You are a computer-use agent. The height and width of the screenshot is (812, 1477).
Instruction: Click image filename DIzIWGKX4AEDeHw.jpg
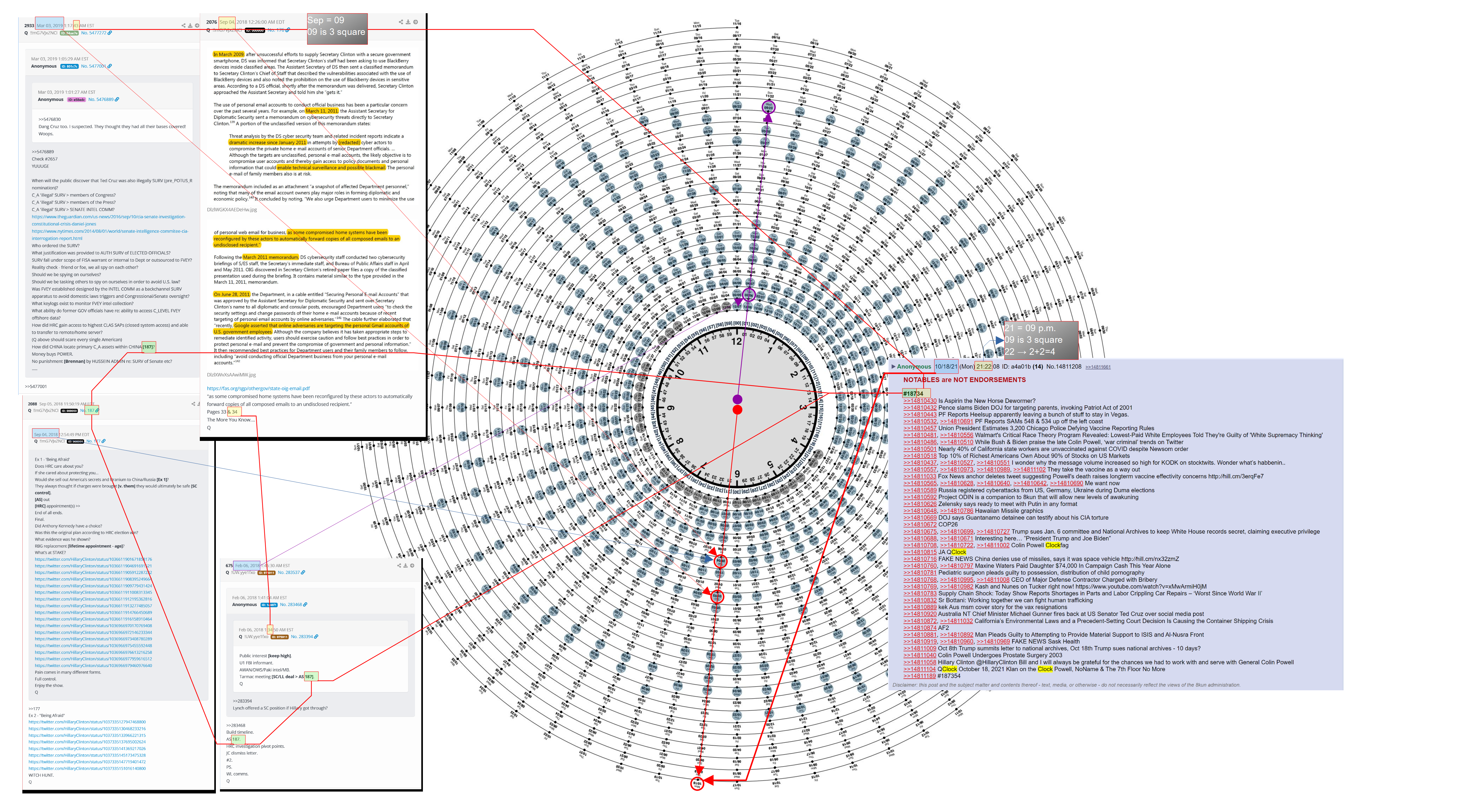(232, 209)
